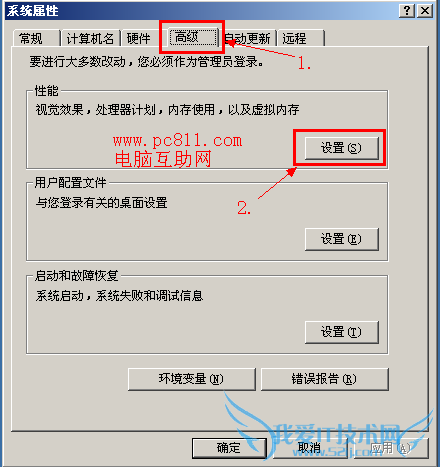
Task: Click the question mark help icon
Action: pos(407,11)
